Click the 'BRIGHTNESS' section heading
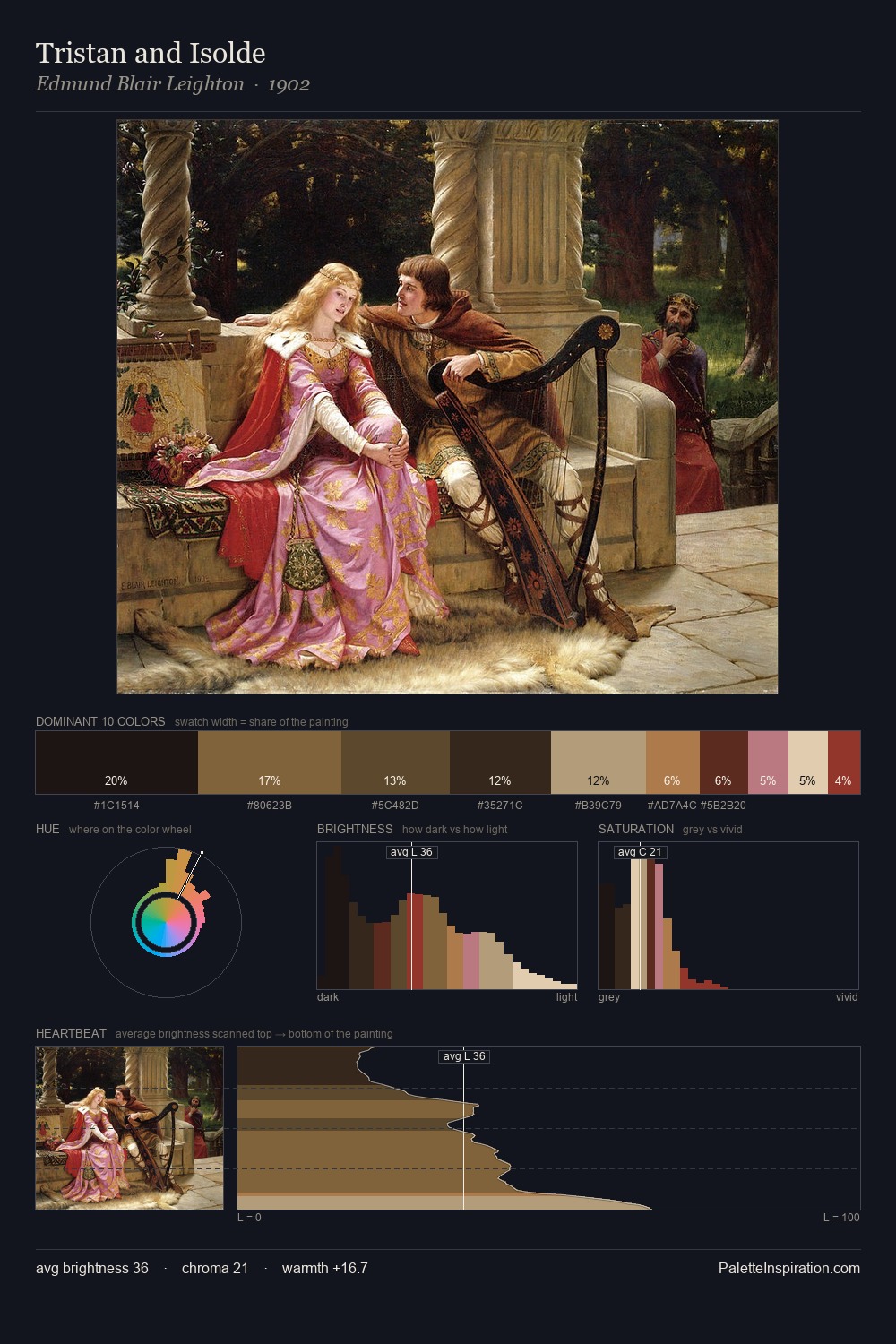The image size is (896, 1344). coord(355,829)
